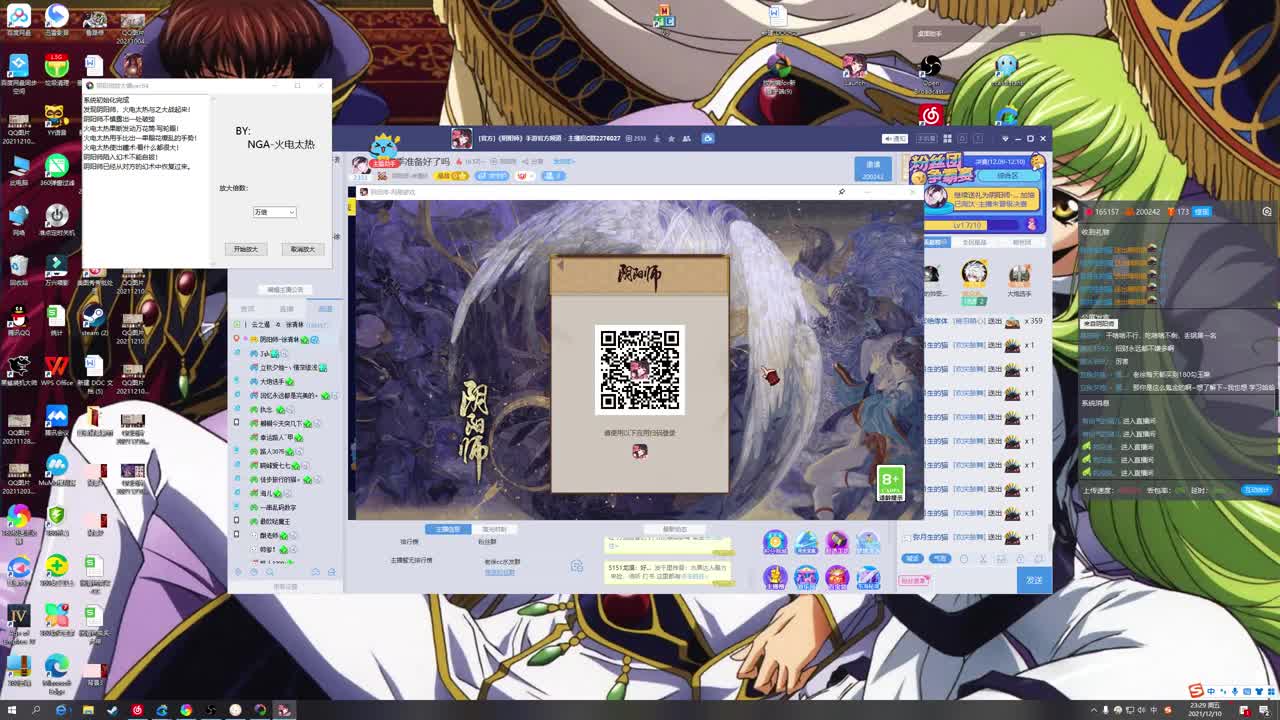
Task: Select the highlighted 主播信息 tab below video
Action: (x=449, y=529)
